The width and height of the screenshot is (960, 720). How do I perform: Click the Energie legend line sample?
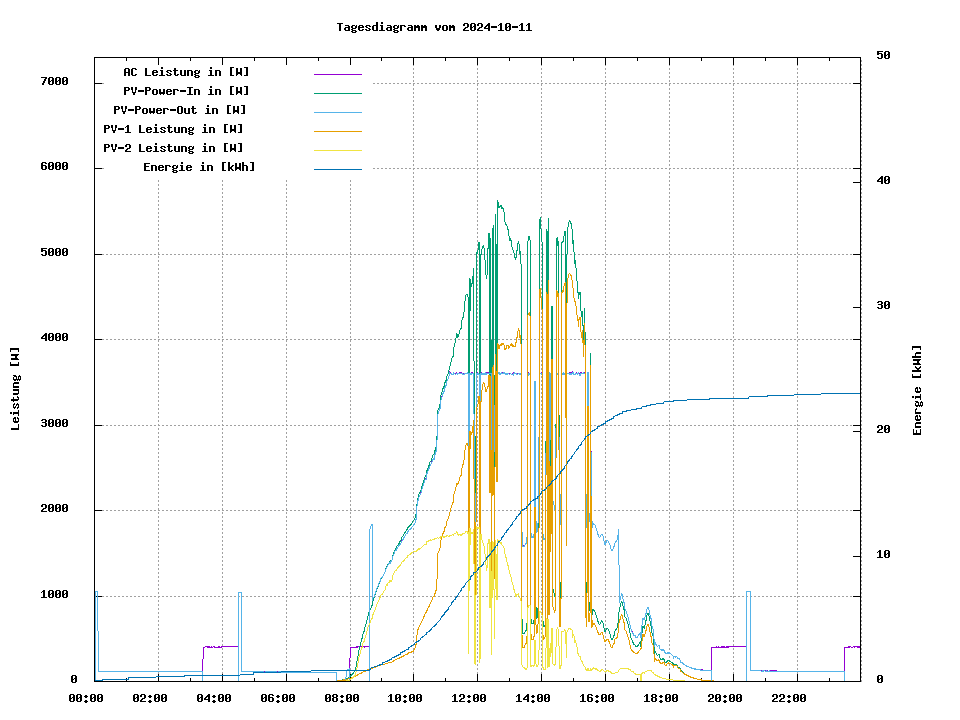(337, 168)
